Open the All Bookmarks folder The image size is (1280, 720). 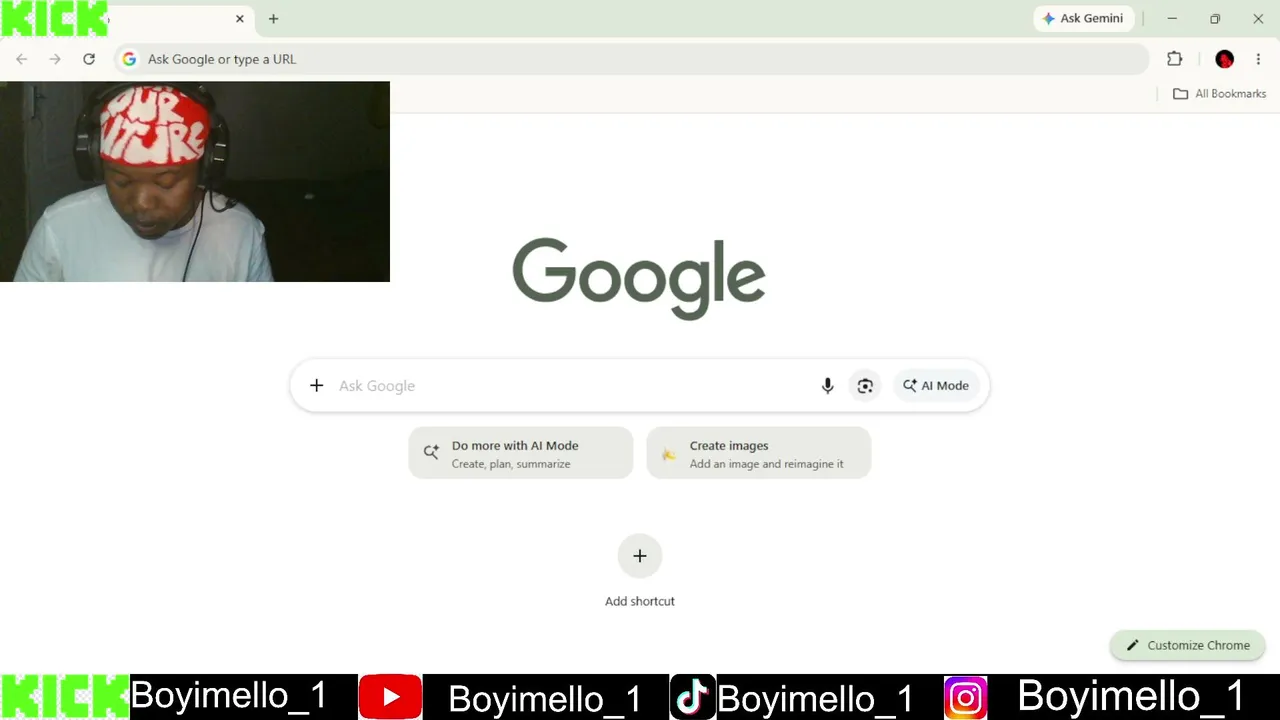coord(1220,94)
